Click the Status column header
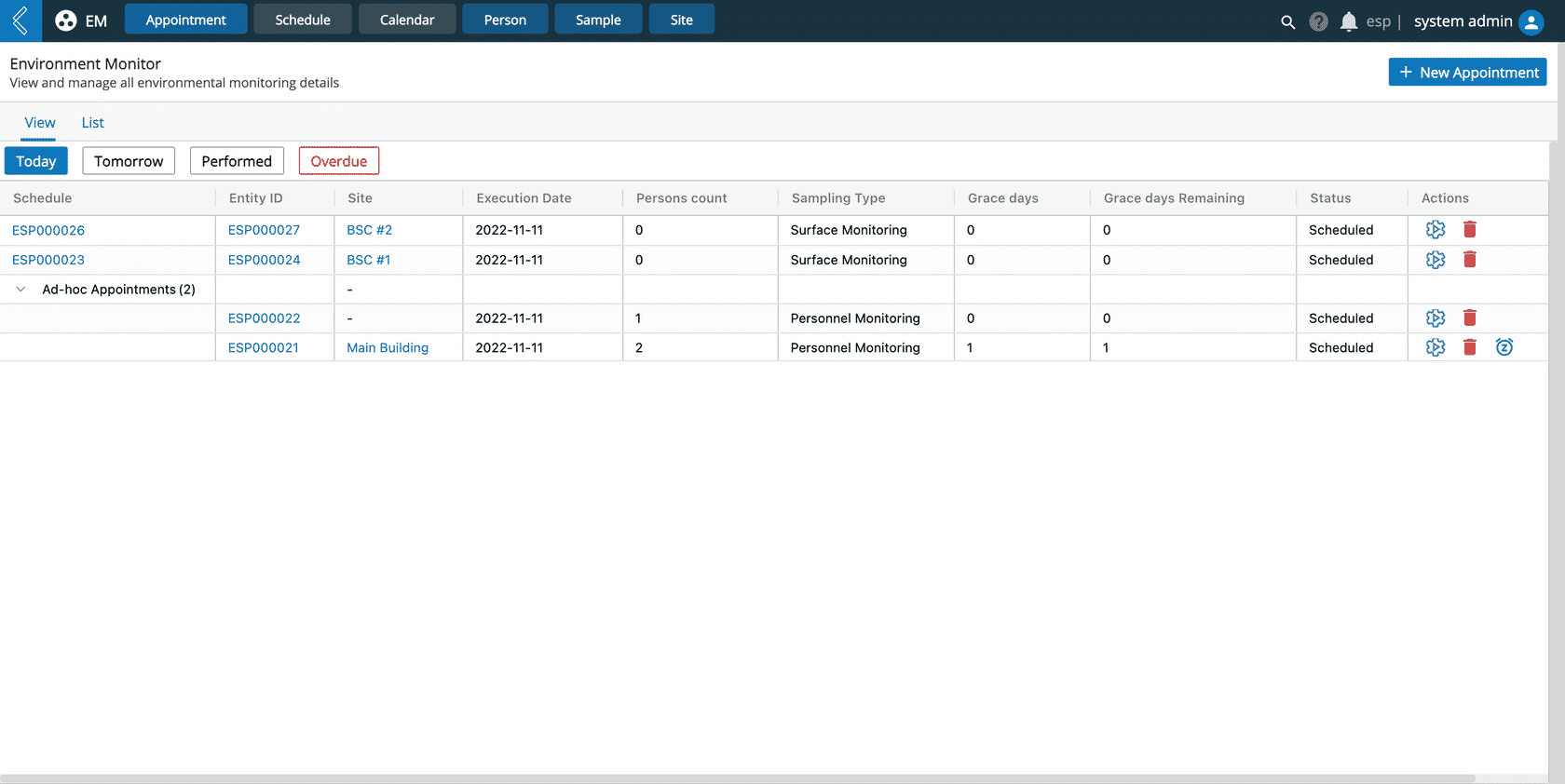This screenshot has width=1565, height=784. click(x=1330, y=198)
